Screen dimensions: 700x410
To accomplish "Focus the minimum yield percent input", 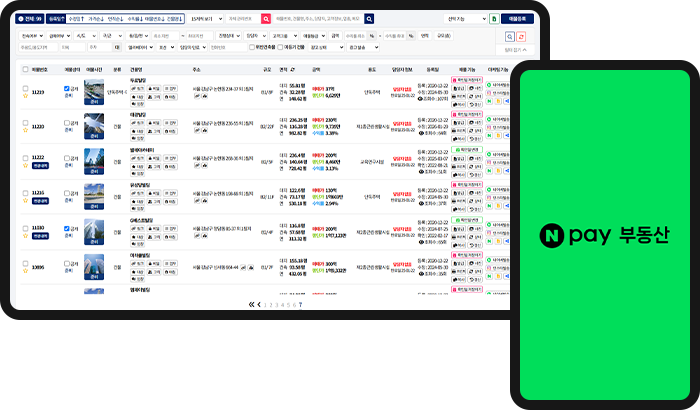I will point(356,36).
